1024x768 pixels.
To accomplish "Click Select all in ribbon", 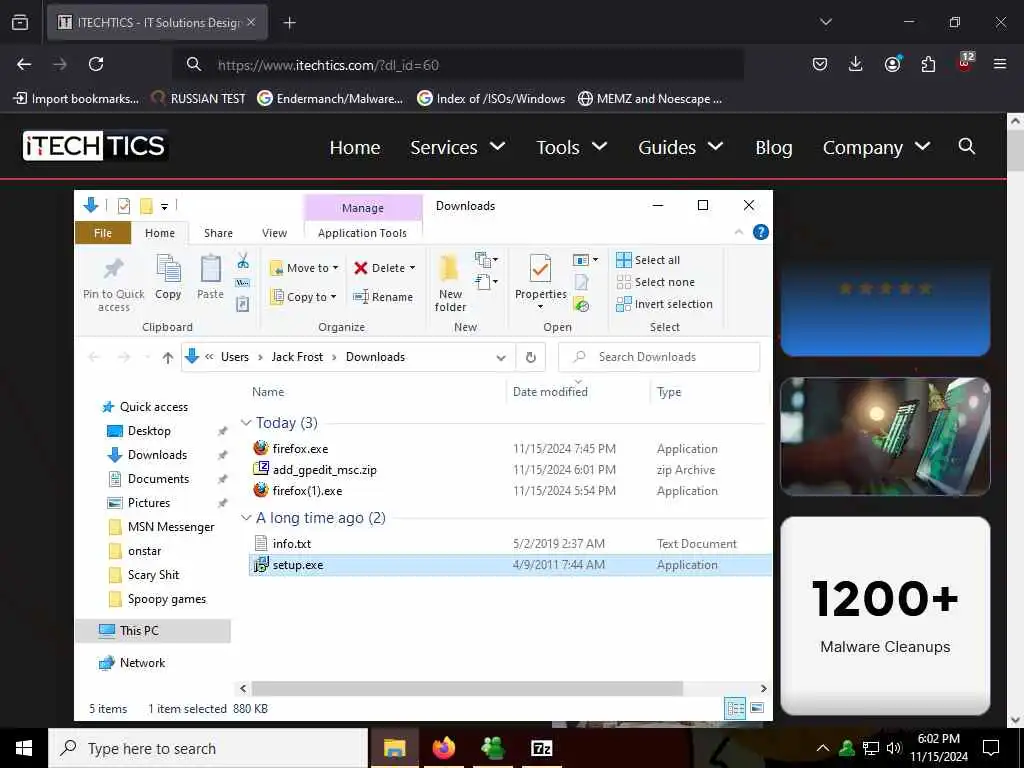I will [x=648, y=260].
